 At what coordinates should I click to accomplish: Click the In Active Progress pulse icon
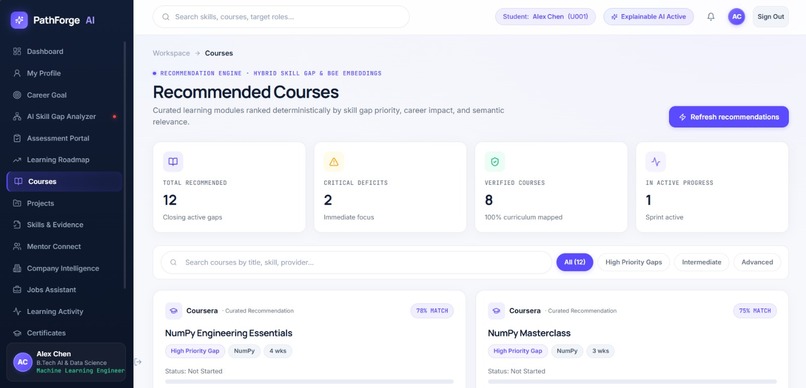pyautogui.click(x=655, y=162)
